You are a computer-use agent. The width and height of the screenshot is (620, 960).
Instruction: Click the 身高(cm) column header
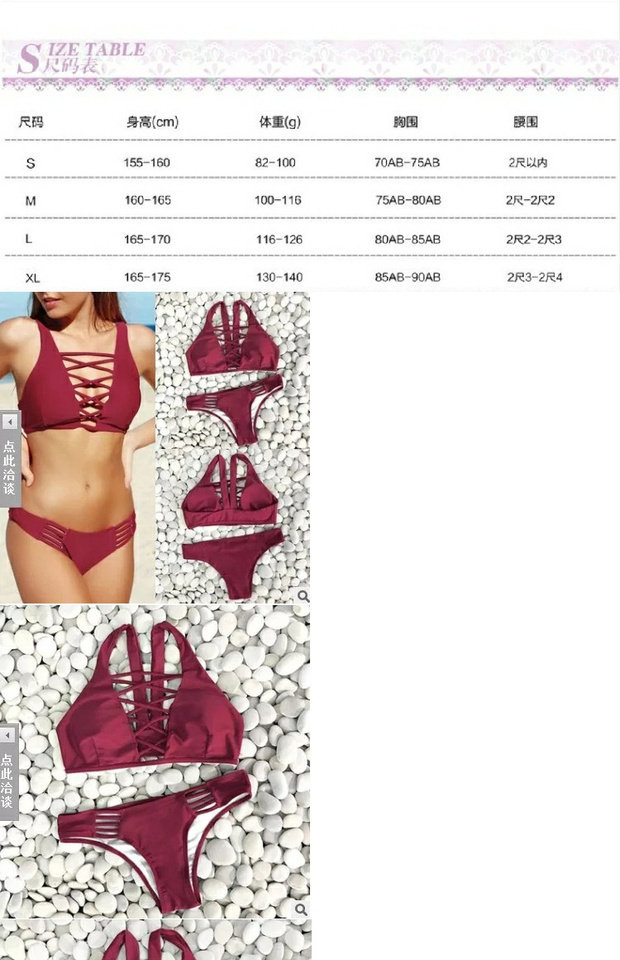click(152, 122)
